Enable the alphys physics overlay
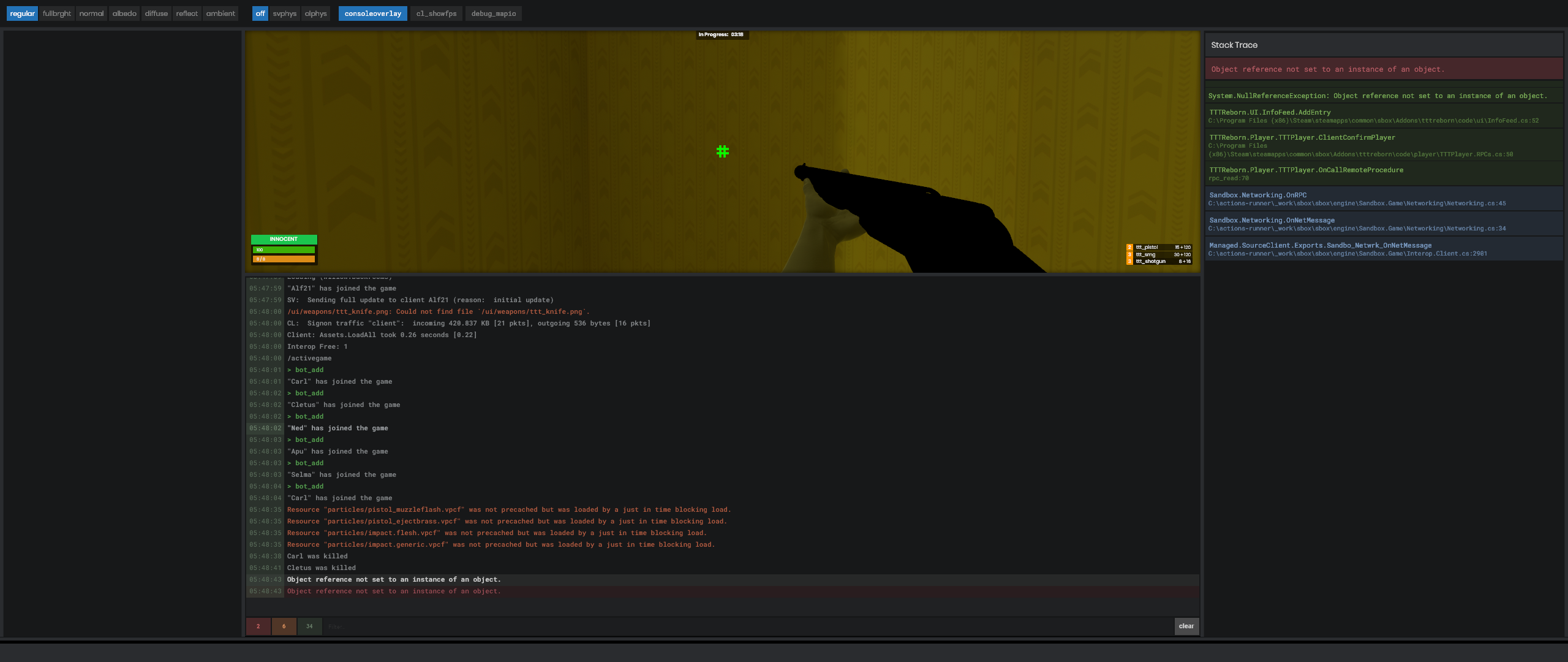 pos(315,13)
